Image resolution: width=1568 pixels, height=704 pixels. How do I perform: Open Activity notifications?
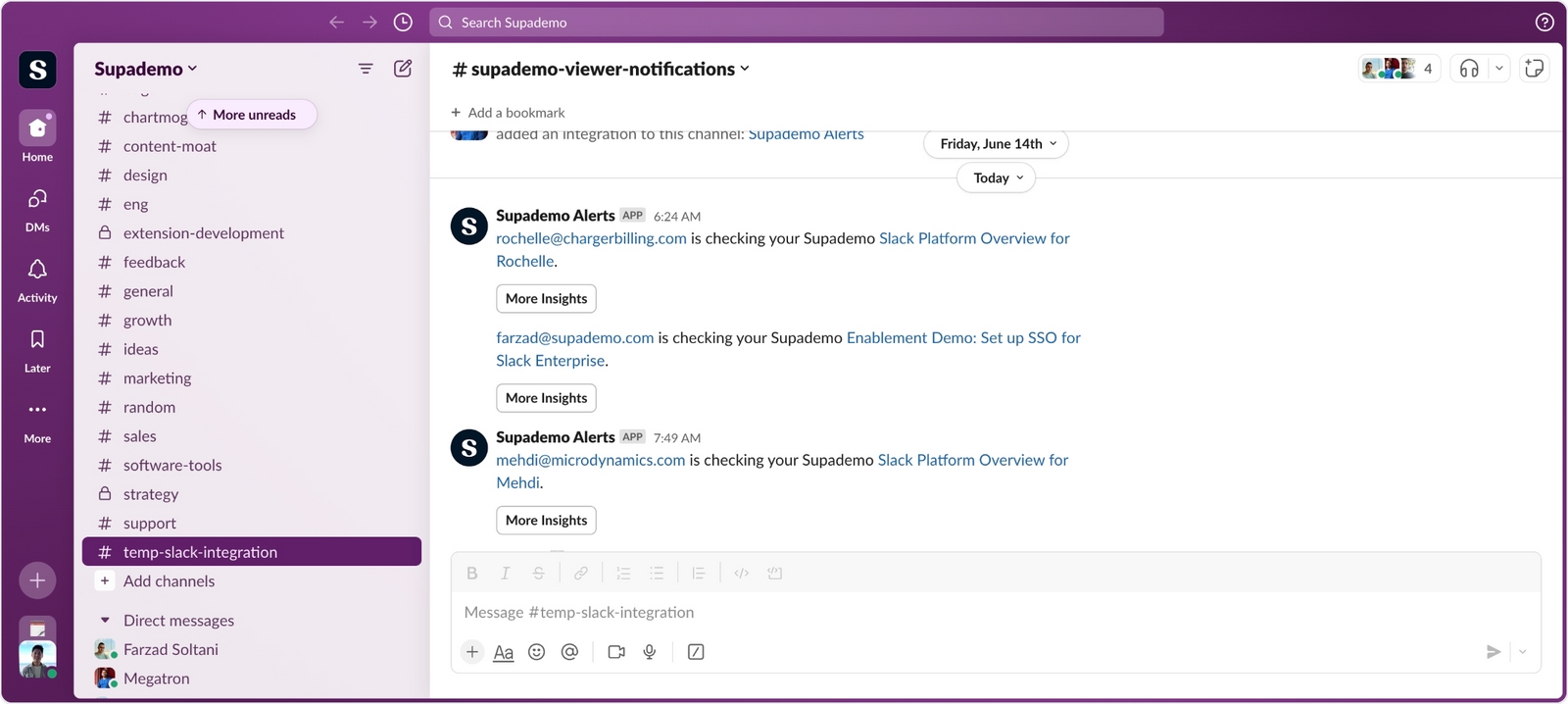[37, 279]
